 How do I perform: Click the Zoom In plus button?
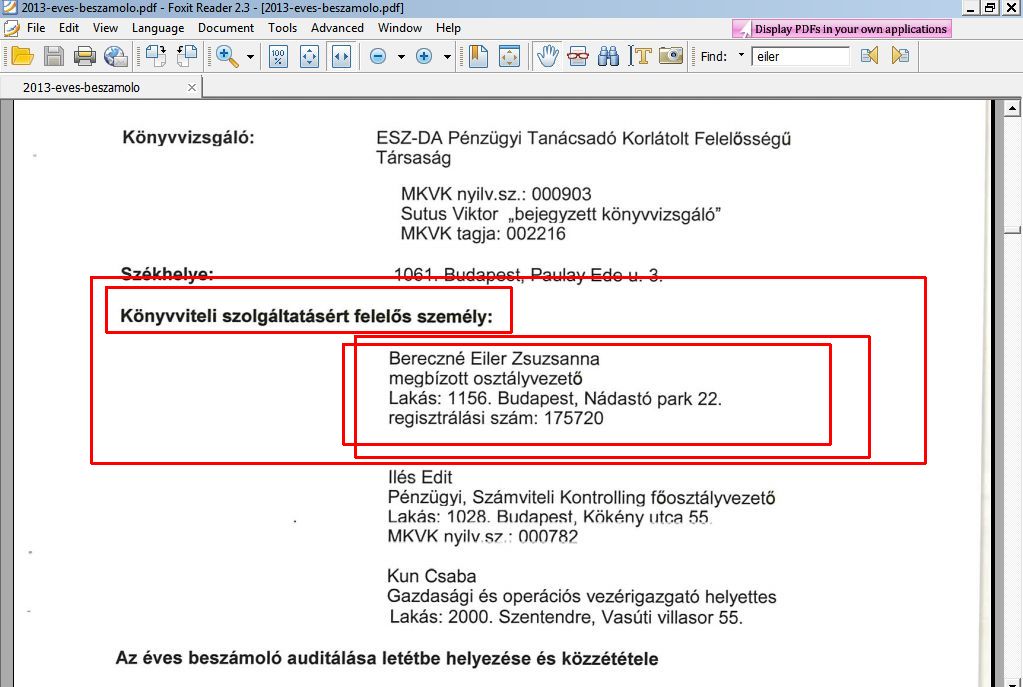click(424, 56)
